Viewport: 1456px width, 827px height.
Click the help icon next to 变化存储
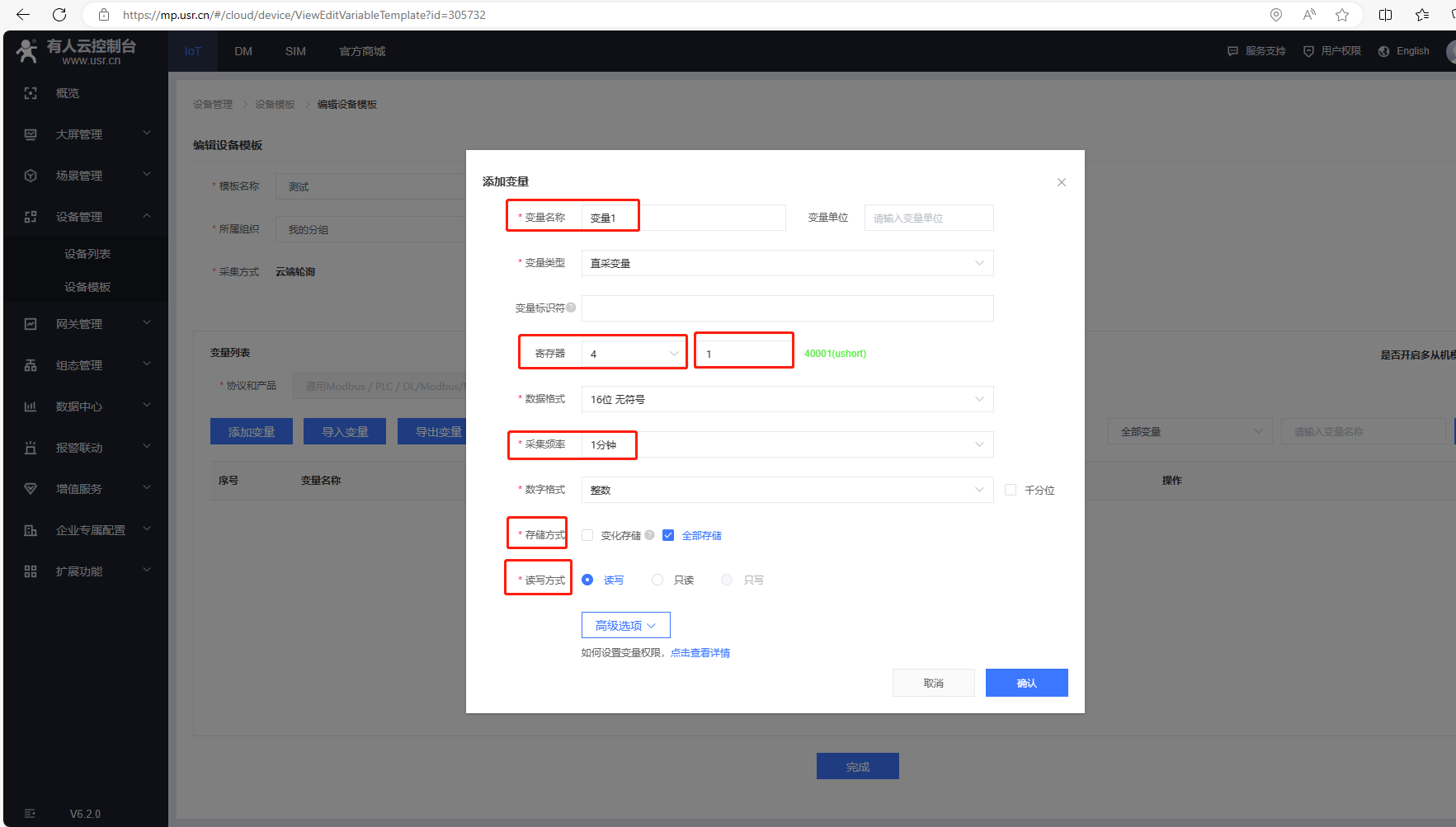point(649,535)
